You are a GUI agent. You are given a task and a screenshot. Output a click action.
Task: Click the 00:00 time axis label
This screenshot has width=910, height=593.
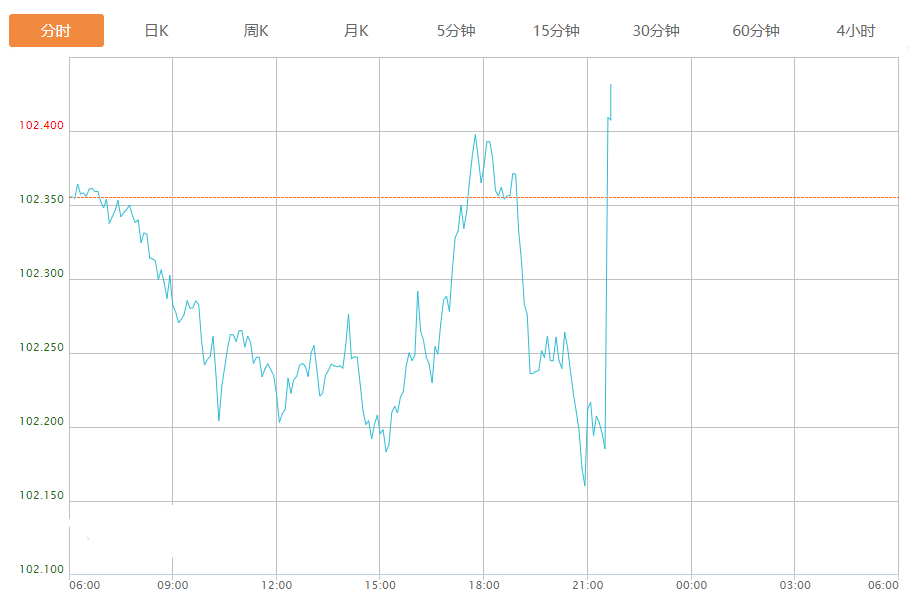click(x=691, y=585)
